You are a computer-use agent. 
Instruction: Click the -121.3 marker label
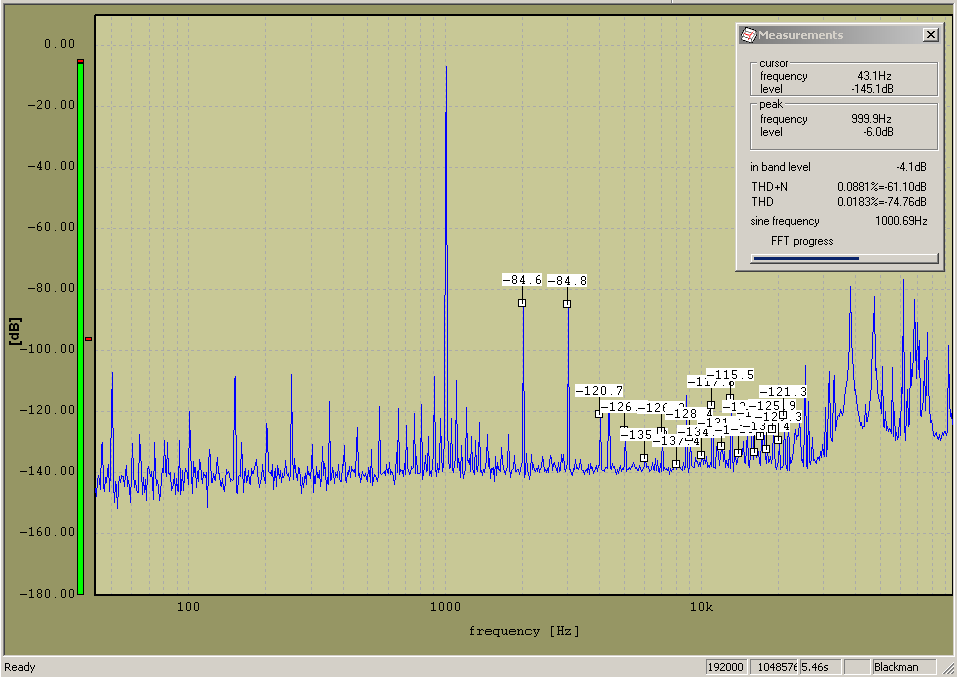pos(783,392)
